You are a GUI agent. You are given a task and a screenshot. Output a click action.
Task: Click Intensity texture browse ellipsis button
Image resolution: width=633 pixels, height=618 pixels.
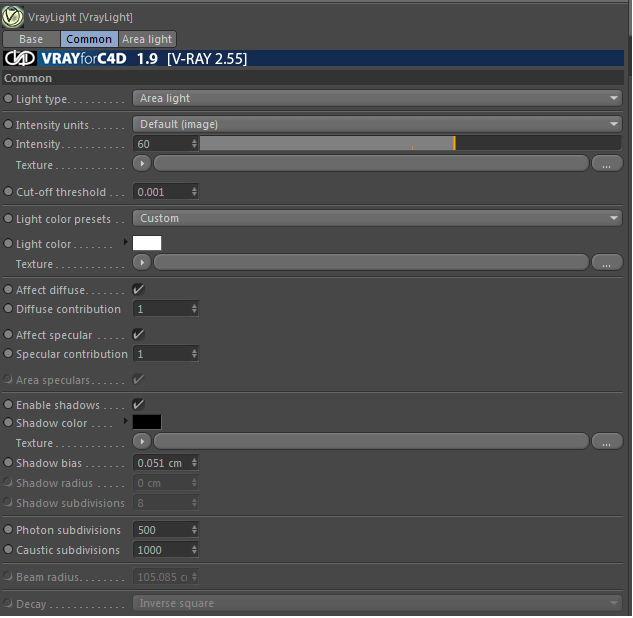(x=607, y=163)
